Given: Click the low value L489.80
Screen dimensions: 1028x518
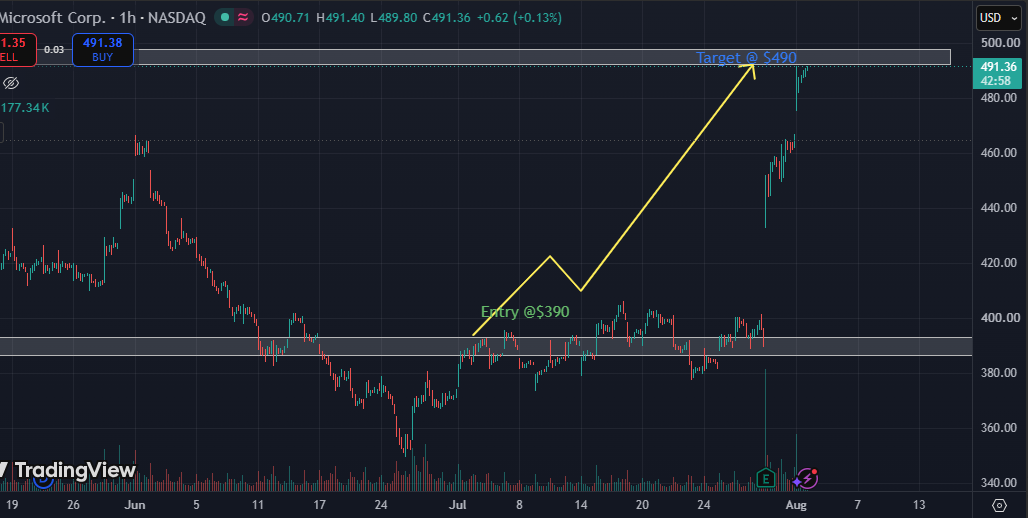Looking at the screenshot, I should [393, 18].
